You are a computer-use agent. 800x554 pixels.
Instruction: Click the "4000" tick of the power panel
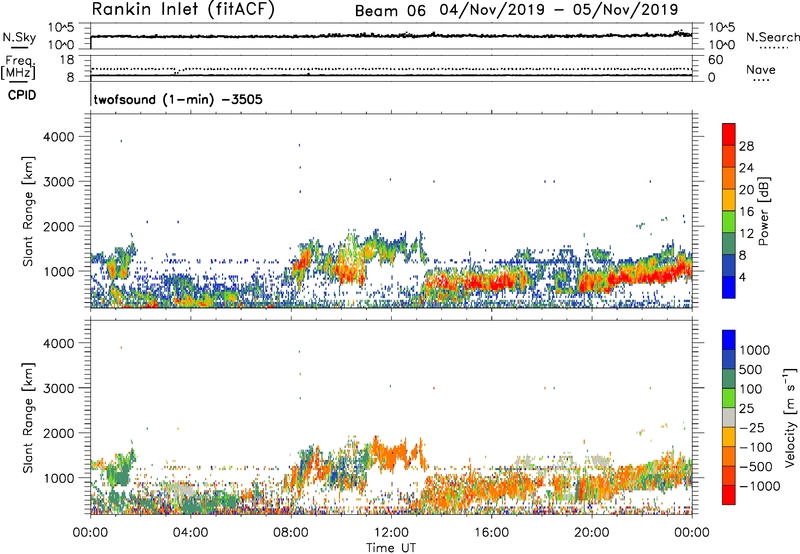58,137
